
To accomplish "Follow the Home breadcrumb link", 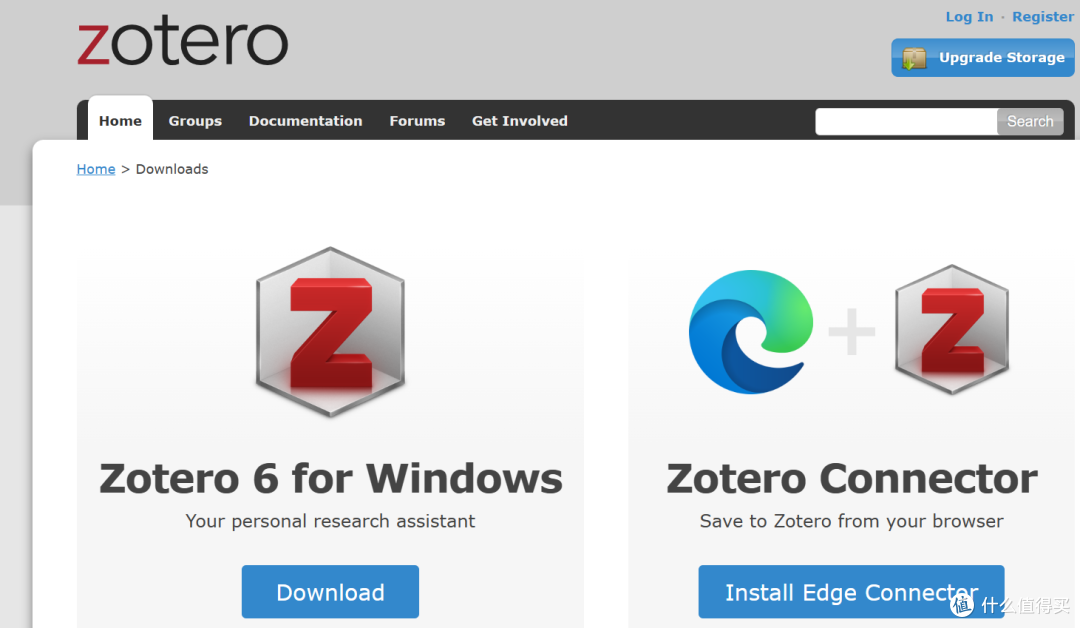I will (96, 169).
